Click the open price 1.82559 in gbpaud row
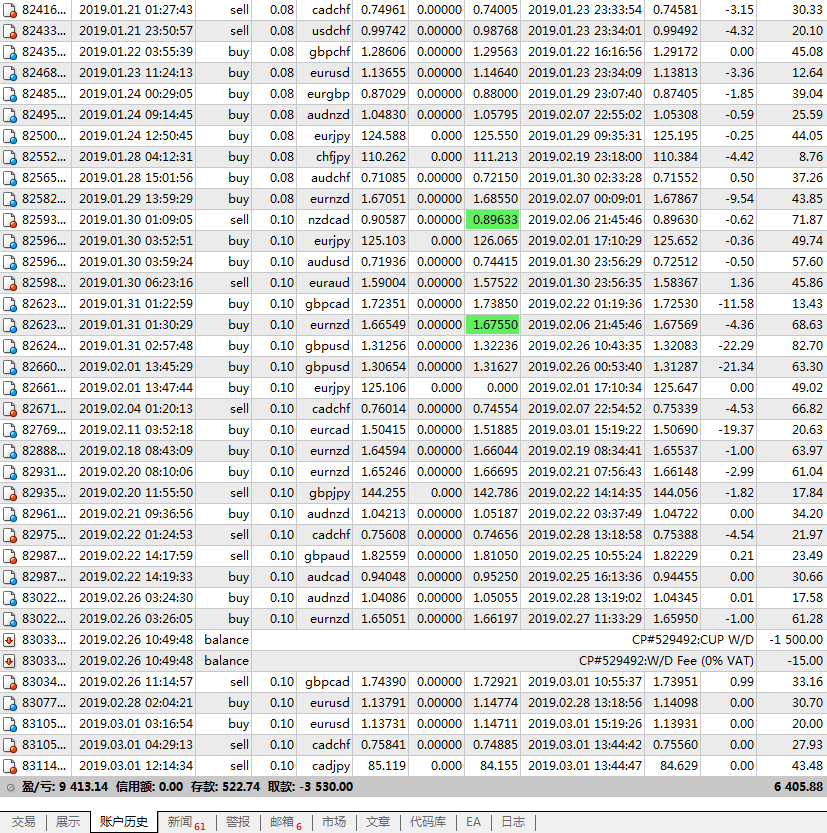 [383, 556]
